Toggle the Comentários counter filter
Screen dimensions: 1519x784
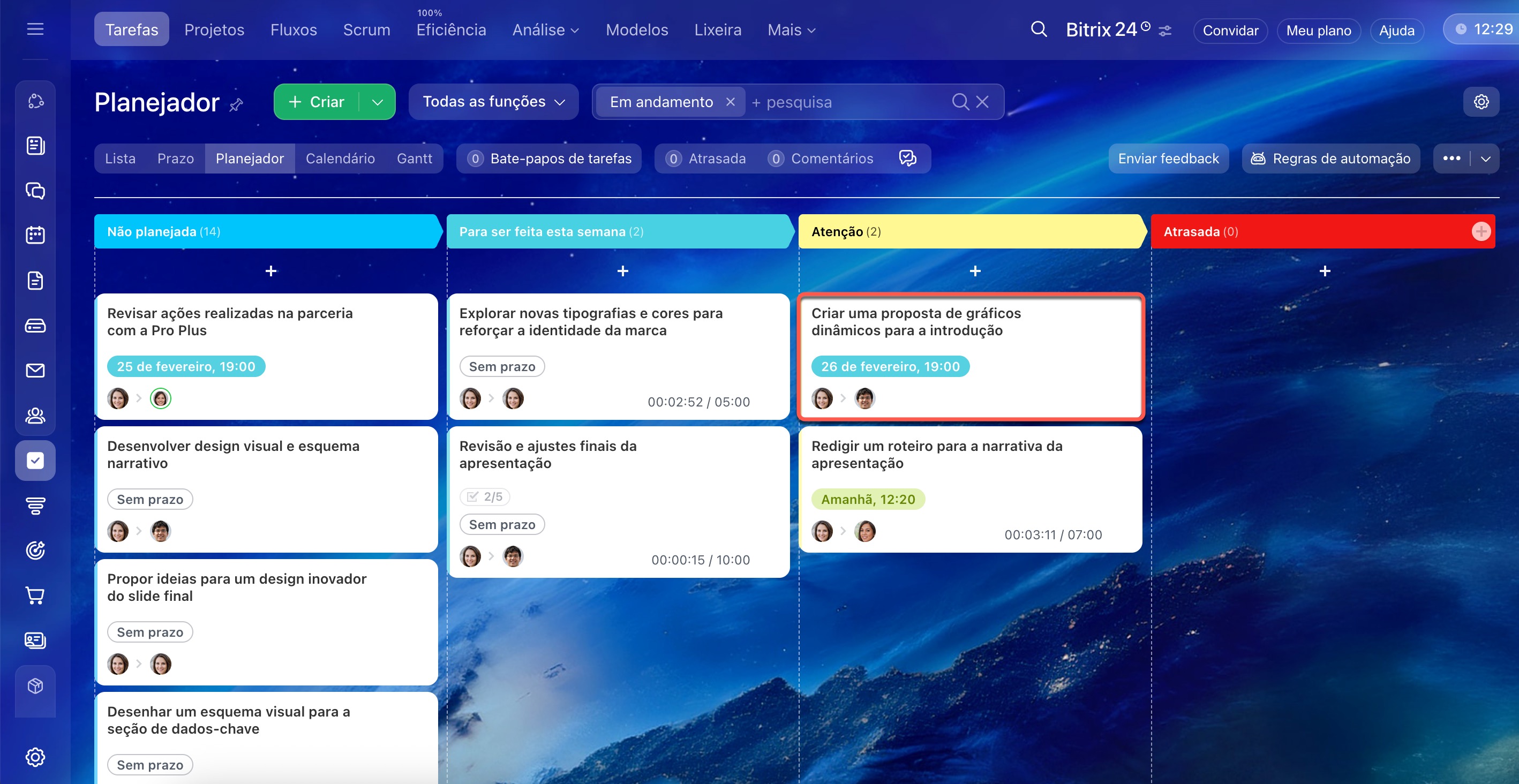click(x=820, y=159)
